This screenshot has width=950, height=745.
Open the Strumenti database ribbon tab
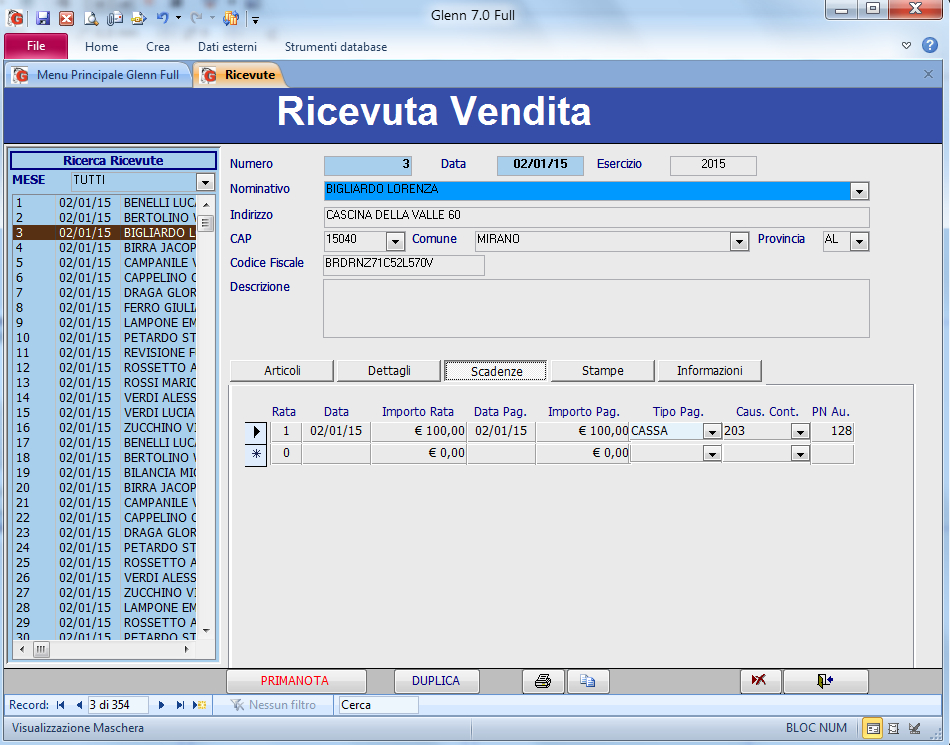[336, 47]
